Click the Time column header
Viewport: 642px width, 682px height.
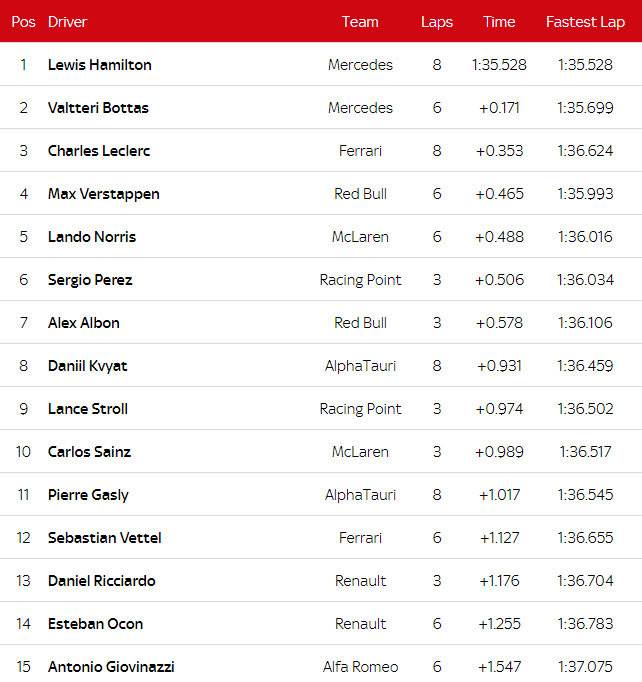[499, 22]
